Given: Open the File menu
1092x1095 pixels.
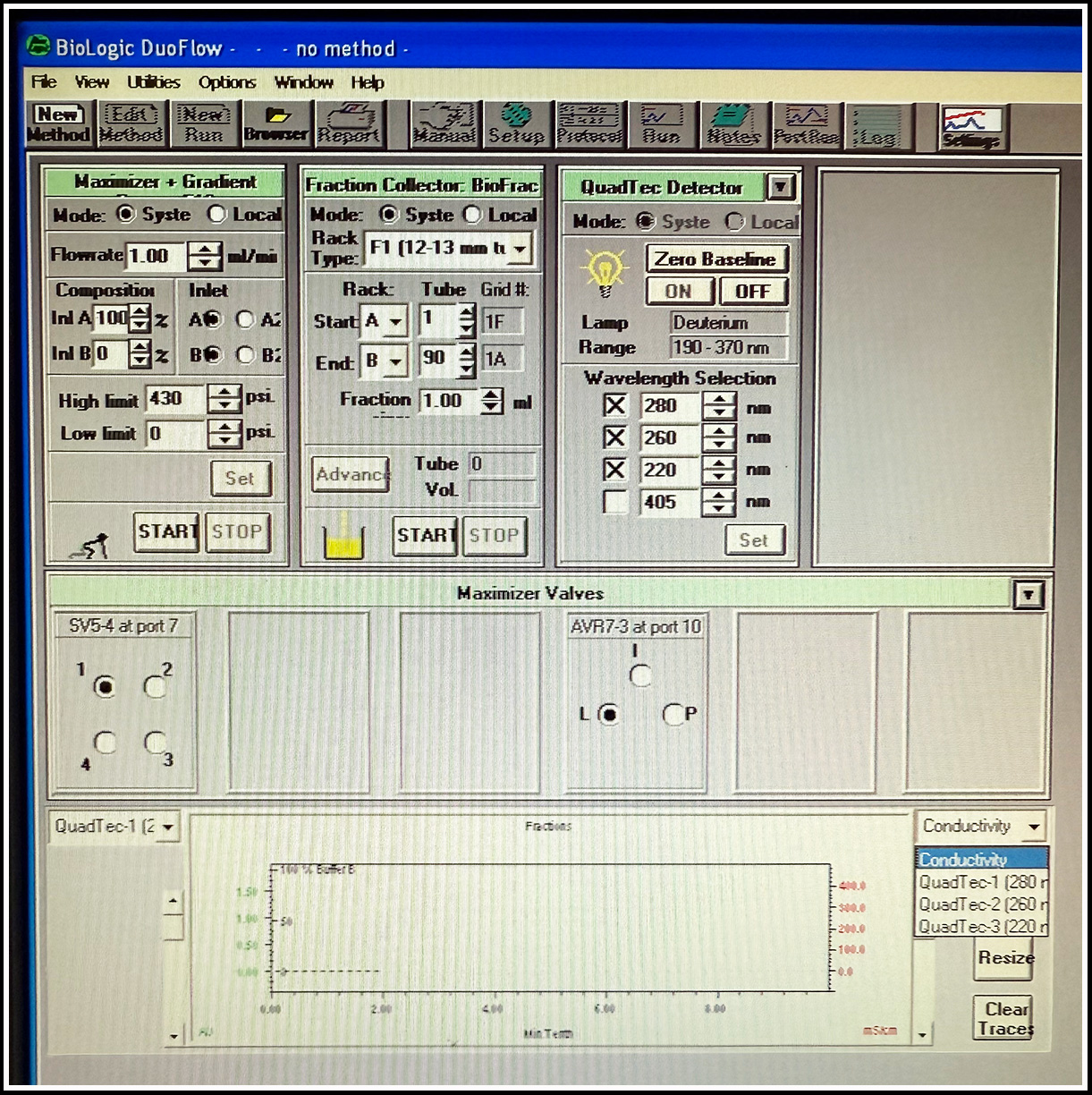Looking at the screenshot, I should pos(44,82).
